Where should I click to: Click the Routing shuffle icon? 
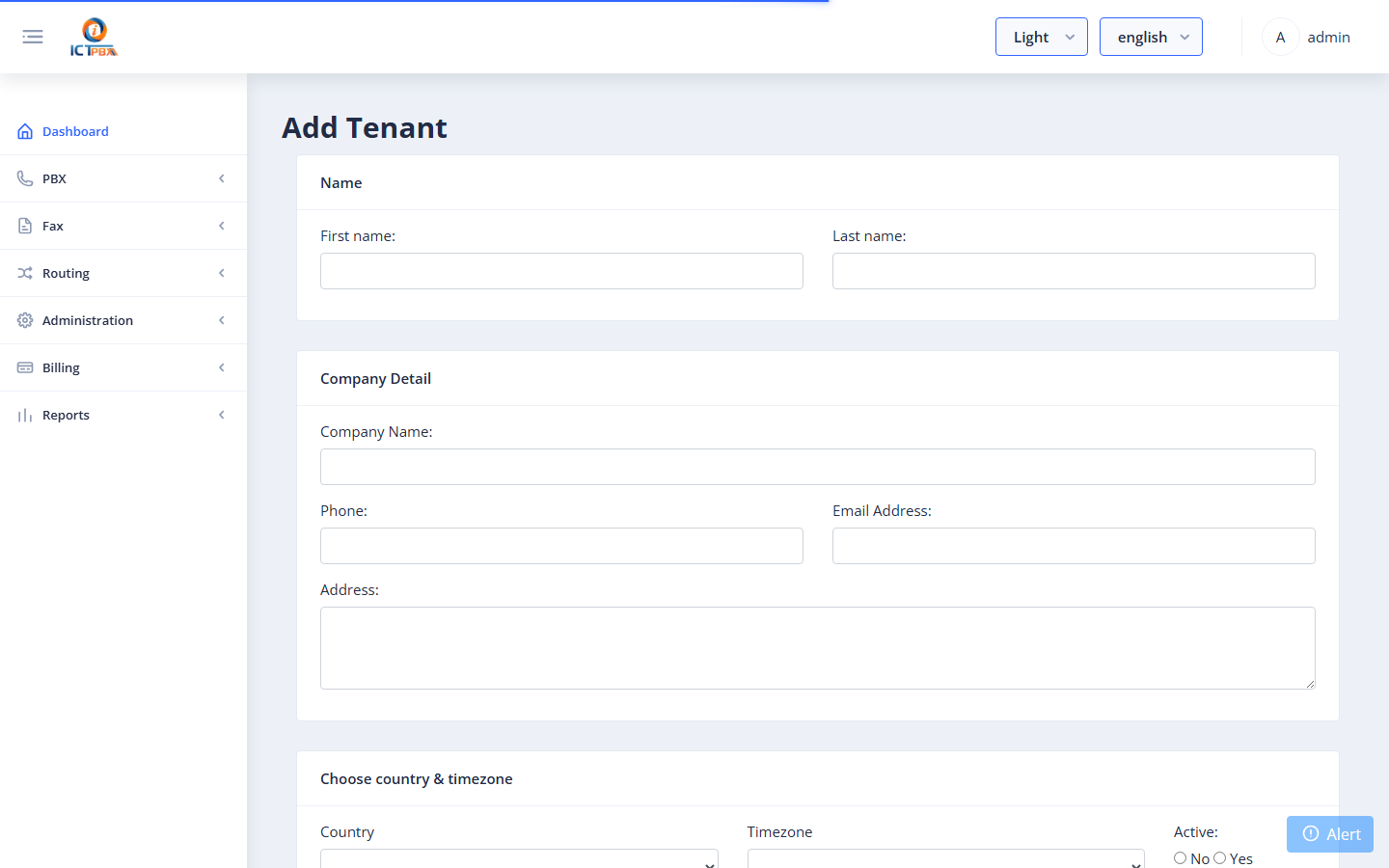click(25, 273)
